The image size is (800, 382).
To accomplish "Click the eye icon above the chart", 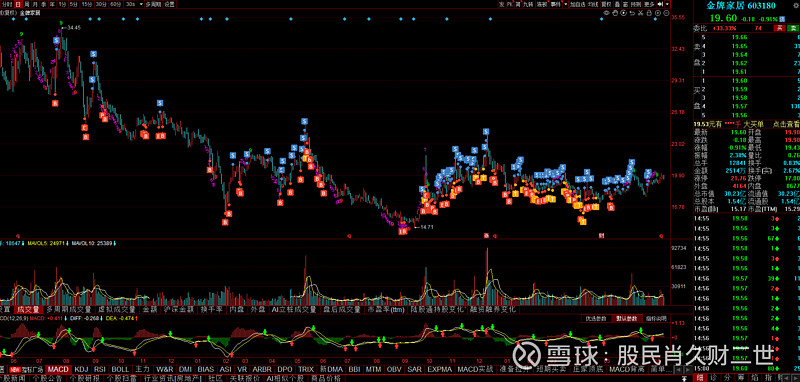I will click(x=607, y=13).
